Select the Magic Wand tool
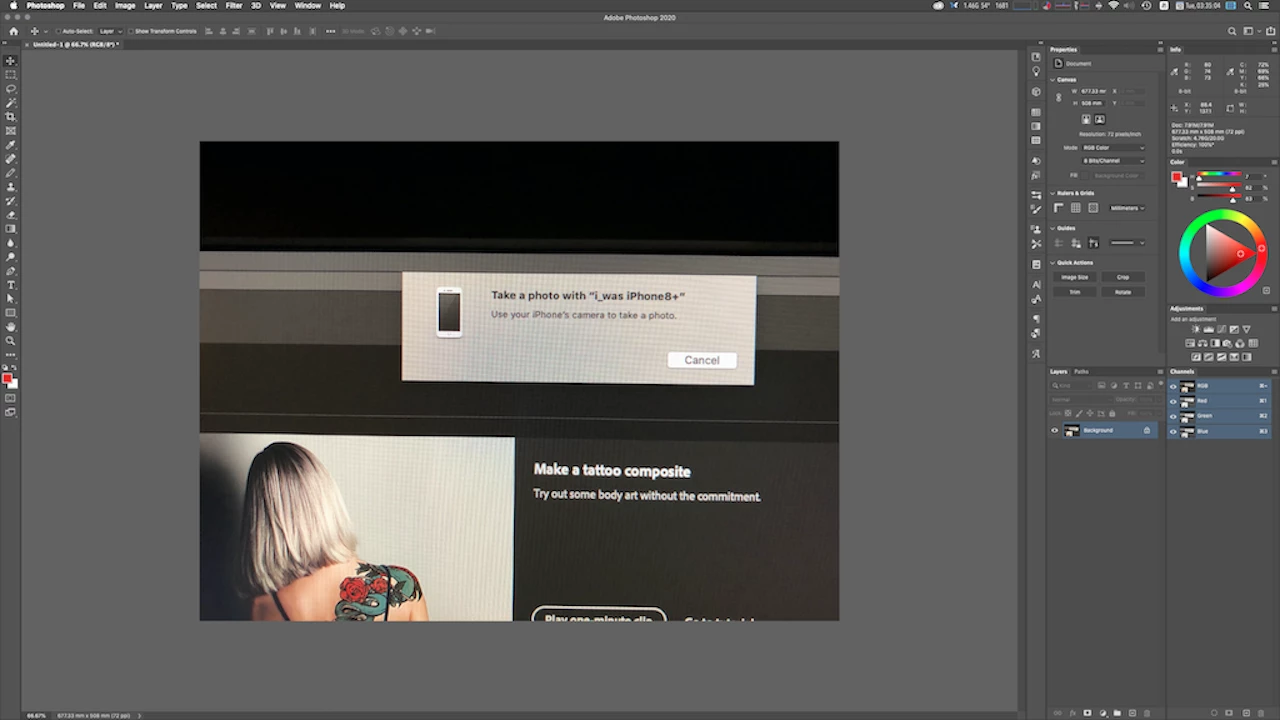The width and height of the screenshot is (1280, 720). (x=11, y=103)
